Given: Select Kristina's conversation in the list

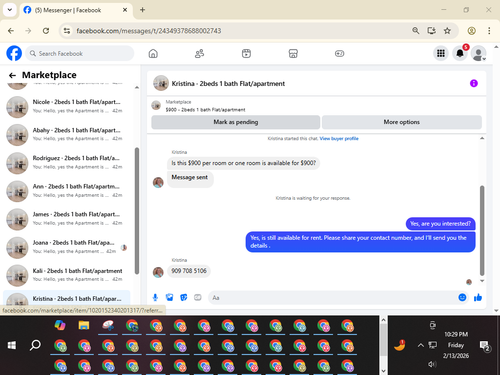Looking at the screenshot, I should click(67, 299).
